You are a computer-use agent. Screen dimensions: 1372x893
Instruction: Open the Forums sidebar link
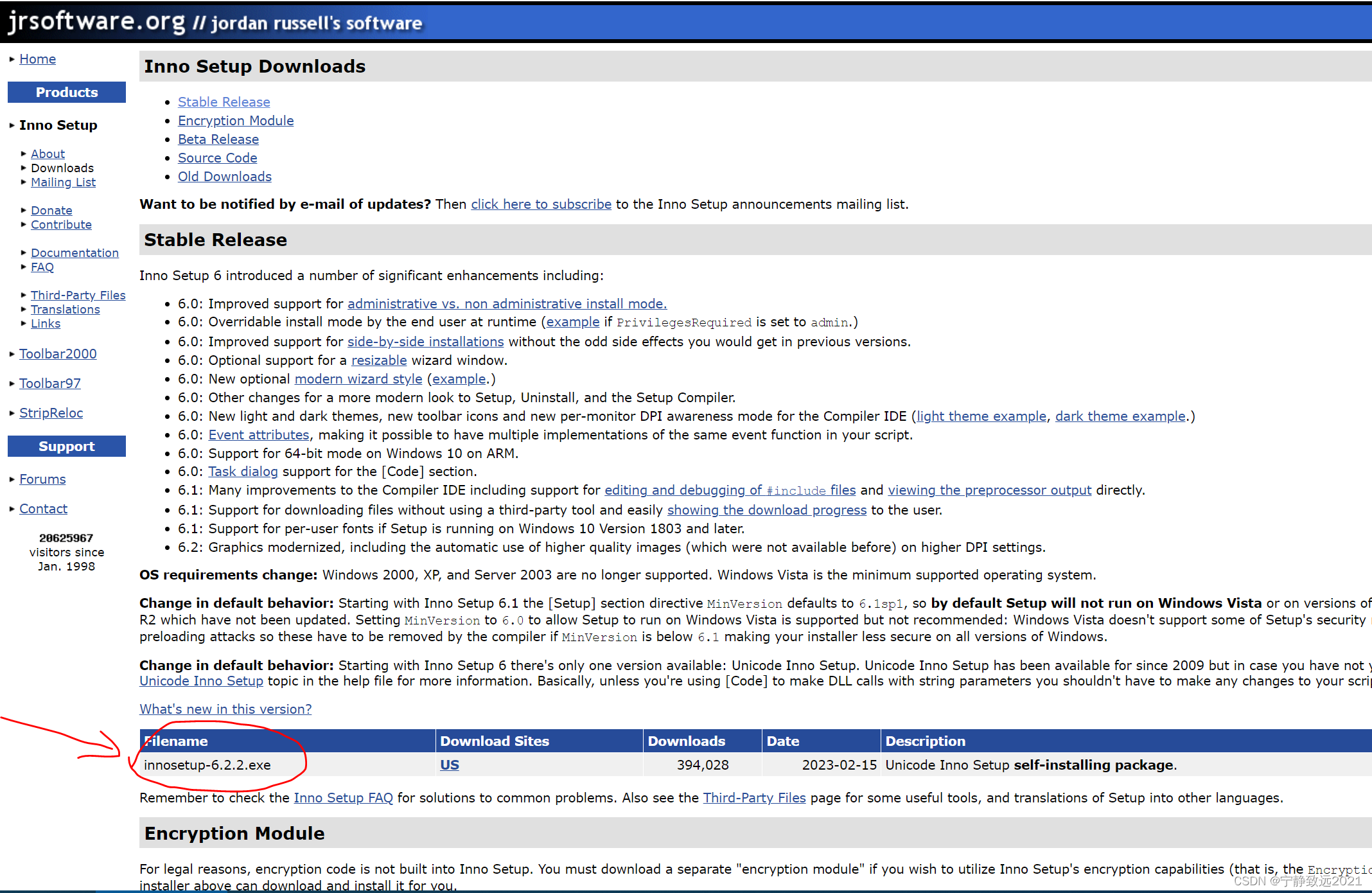(42, 479)
